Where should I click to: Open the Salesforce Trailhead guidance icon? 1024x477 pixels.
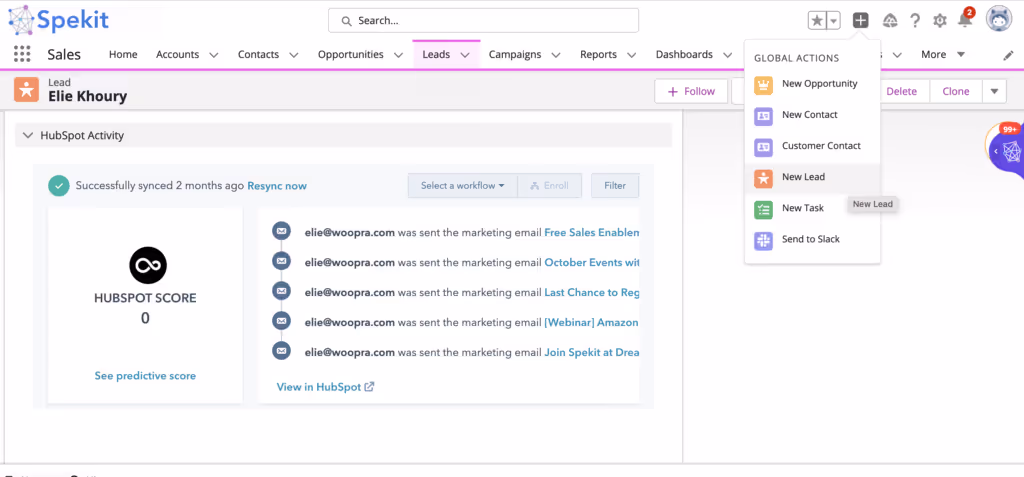click(x=889, y=21)
